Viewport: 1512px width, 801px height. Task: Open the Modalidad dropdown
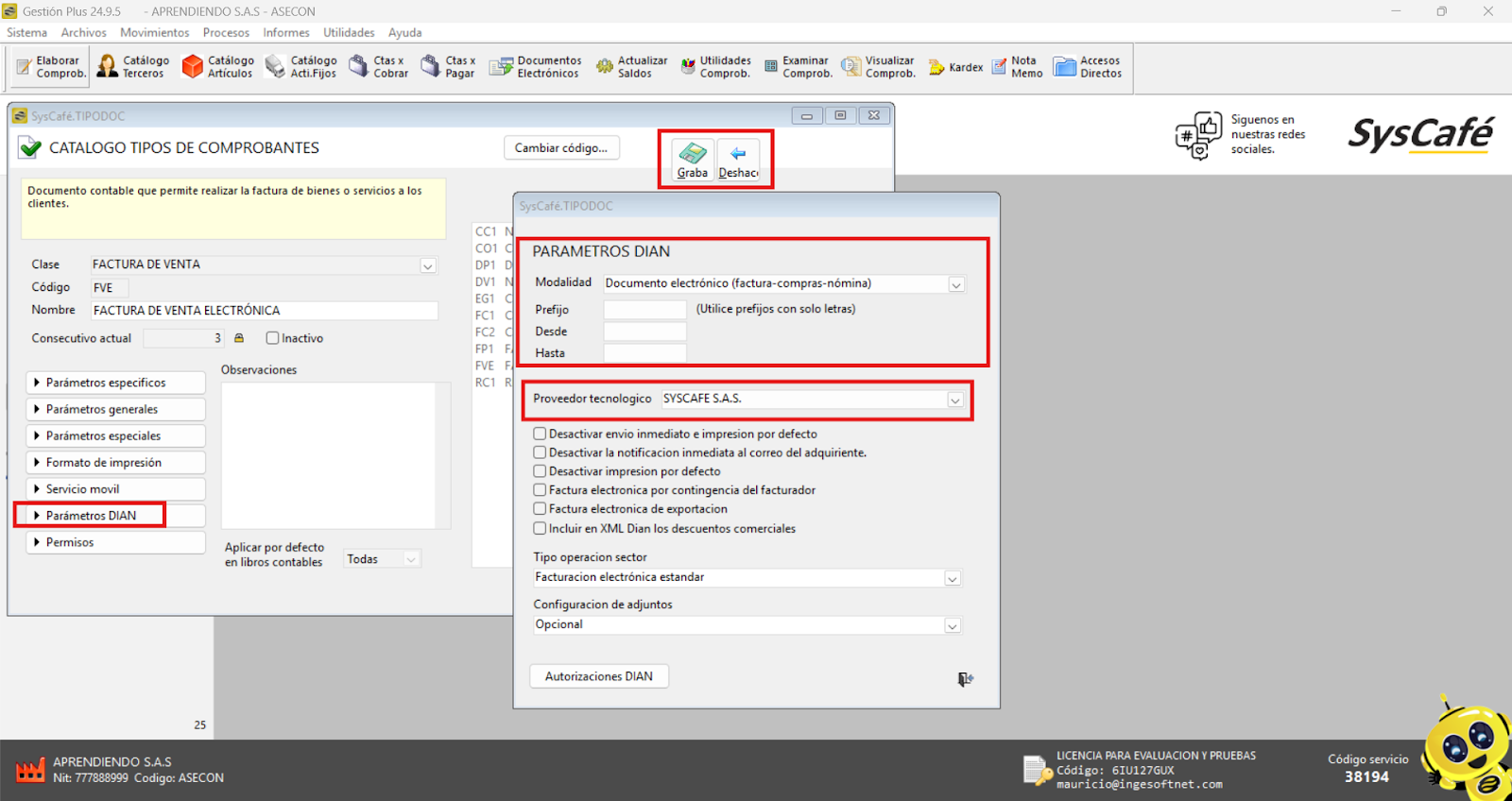(955, 284)
